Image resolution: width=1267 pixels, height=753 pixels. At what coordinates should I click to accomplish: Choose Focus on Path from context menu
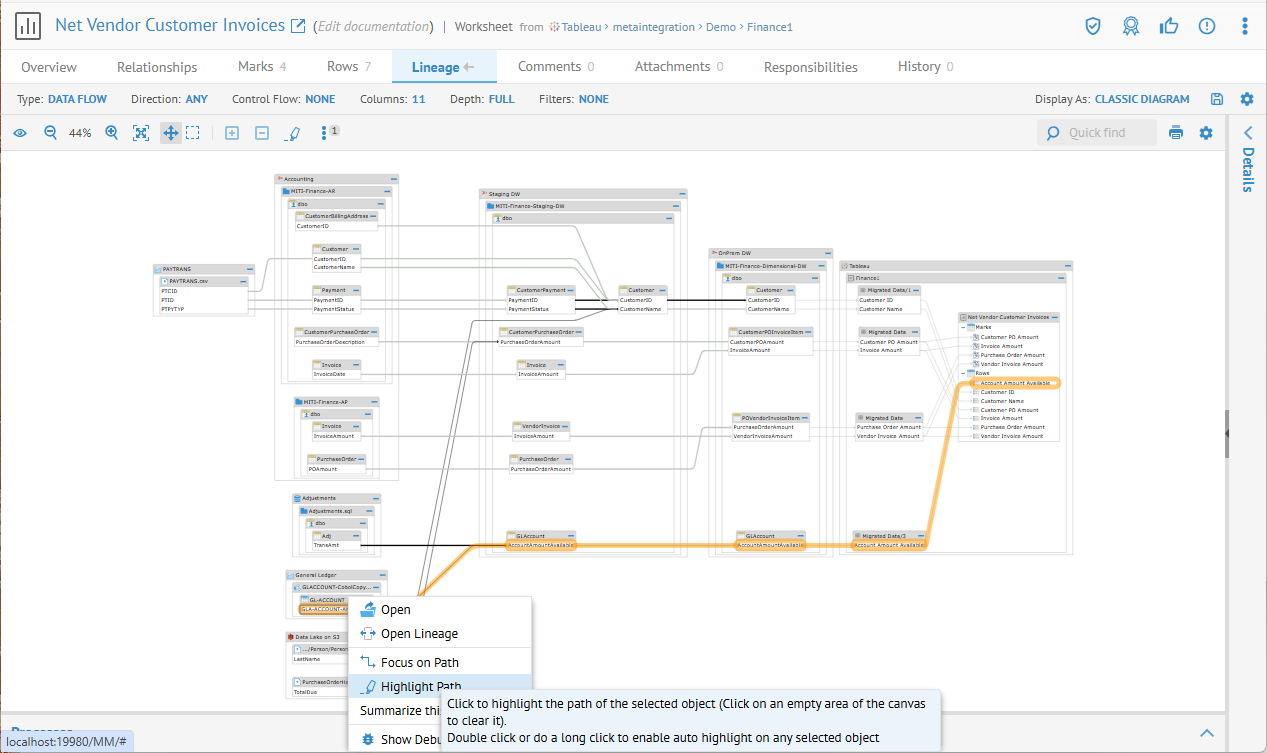[419, 662]
